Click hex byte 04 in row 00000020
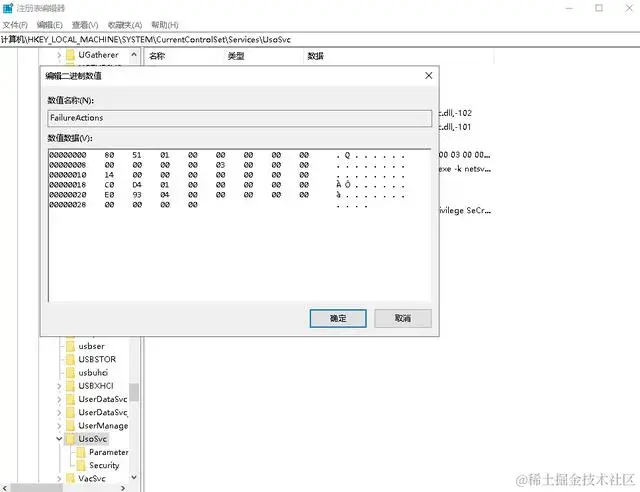 pyautogui.click(x=164, y=195)
